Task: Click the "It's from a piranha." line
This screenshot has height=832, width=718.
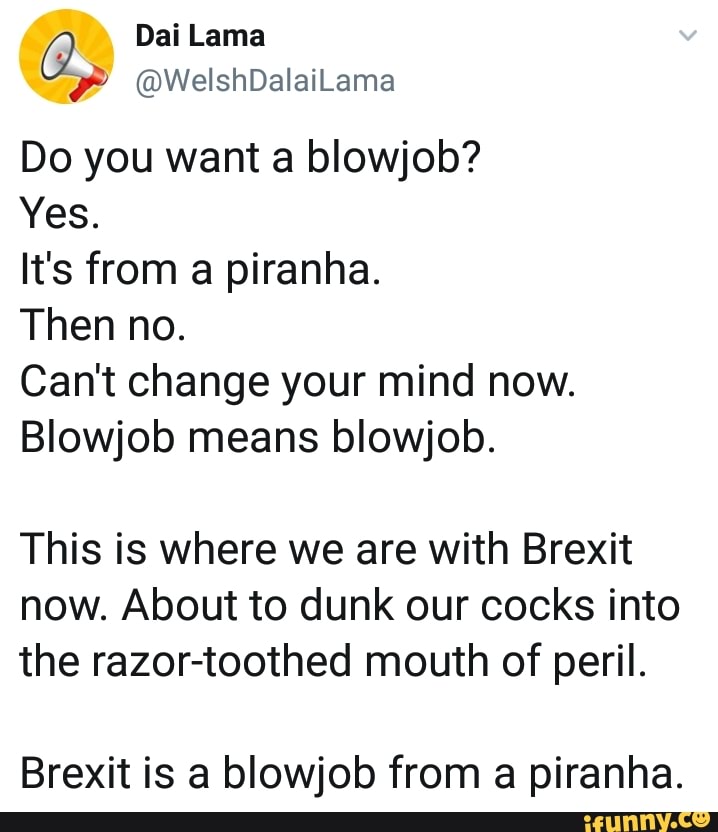Action: click(x=199, y=270)
